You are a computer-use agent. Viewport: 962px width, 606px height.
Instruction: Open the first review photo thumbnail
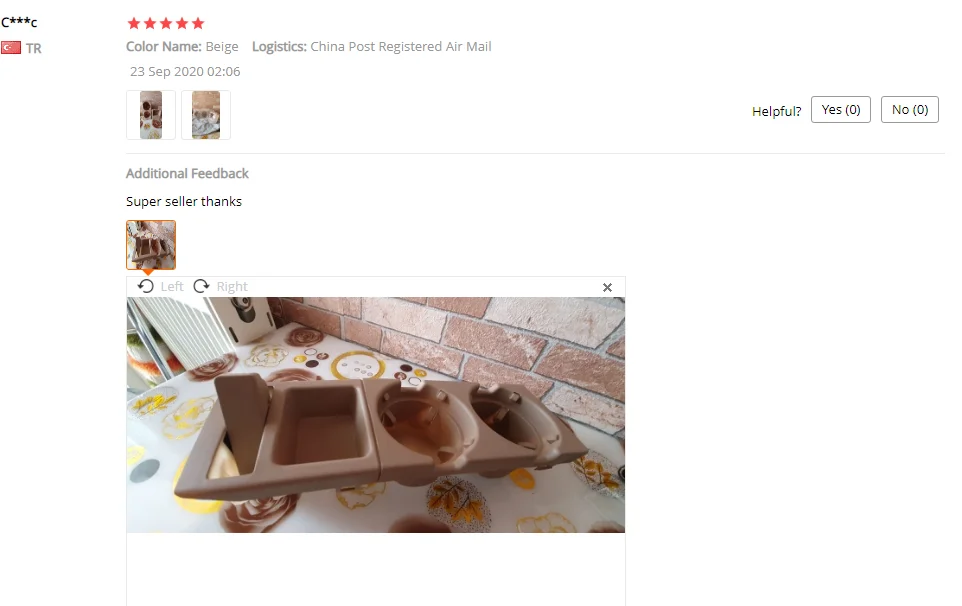(x=151, y=115)
